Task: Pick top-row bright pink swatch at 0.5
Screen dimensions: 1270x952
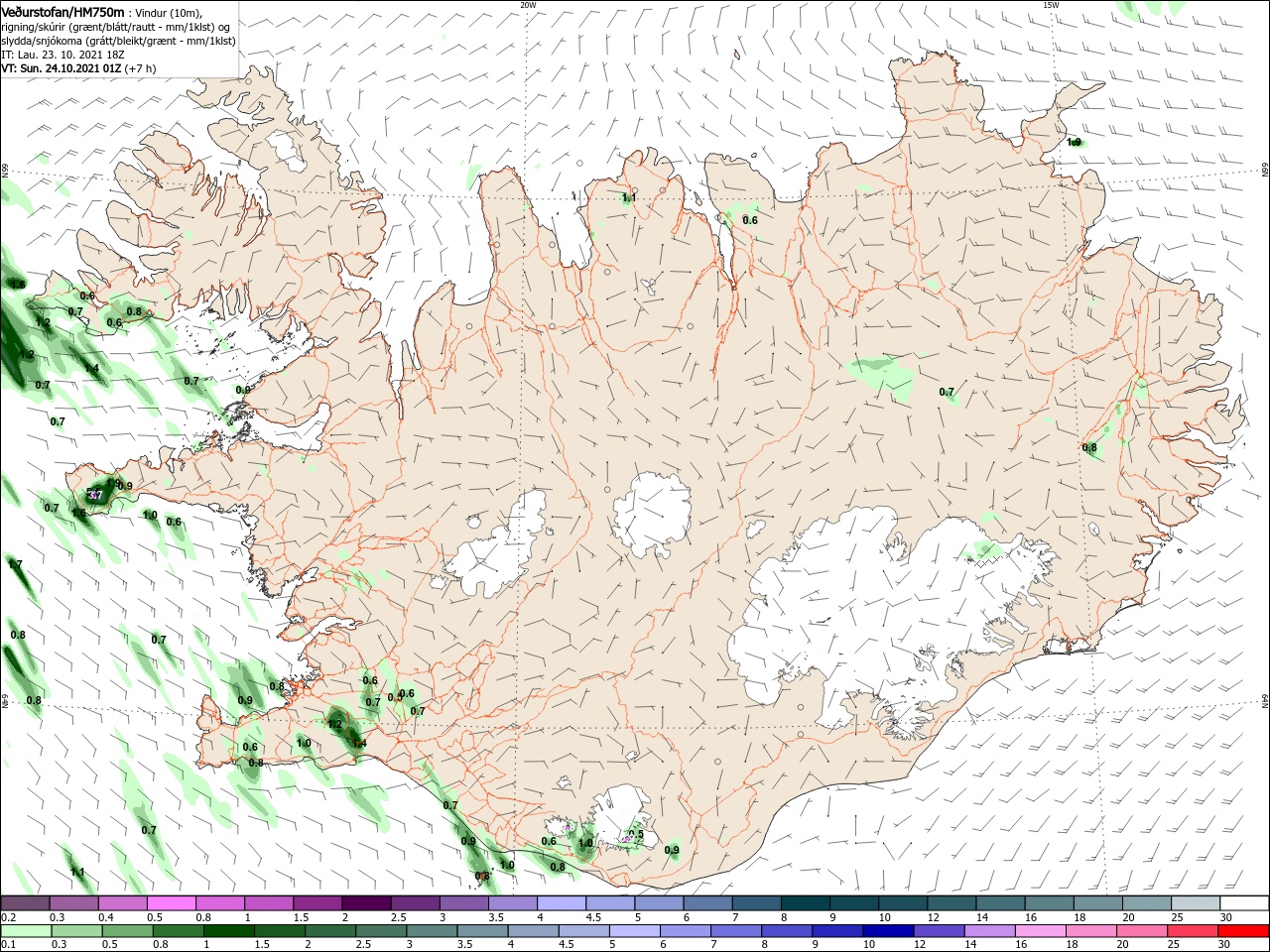Action: 171,903
